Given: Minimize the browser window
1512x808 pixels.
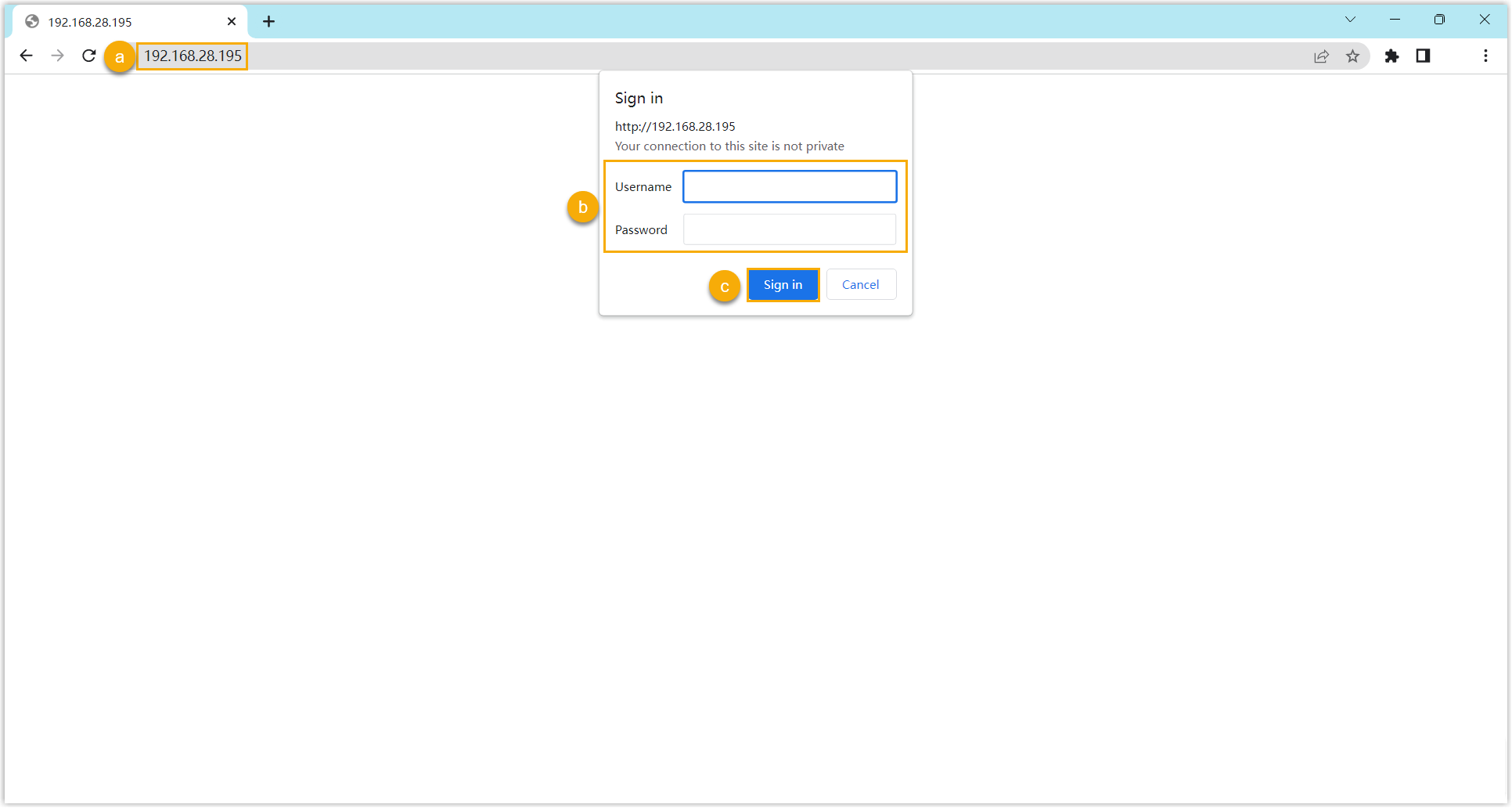Looking at the screenshot, I should (x=1395, y=20).
